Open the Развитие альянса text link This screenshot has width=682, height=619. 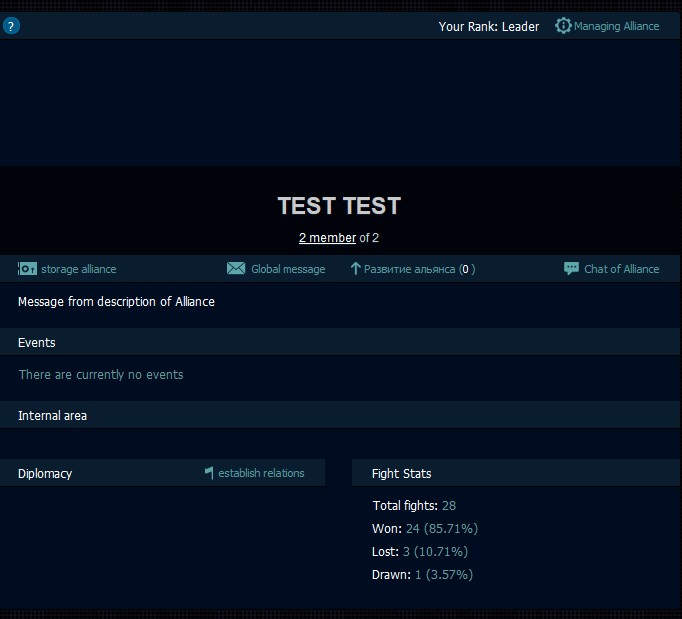tap(409, 269)
